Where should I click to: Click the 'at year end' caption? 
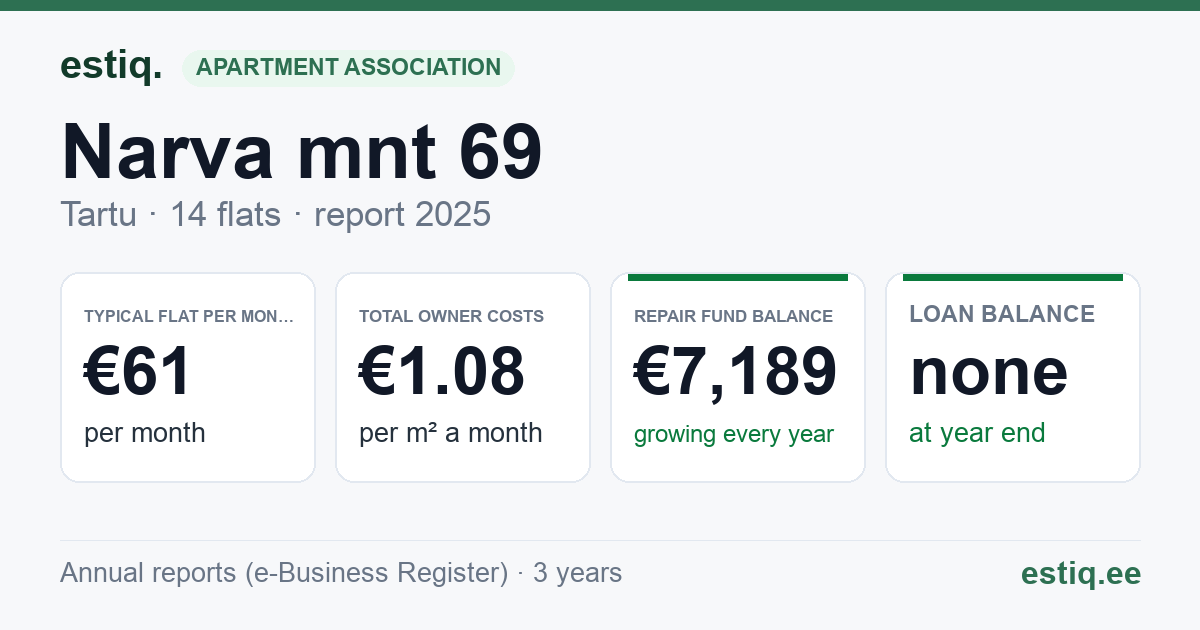[x=977, y=433]
